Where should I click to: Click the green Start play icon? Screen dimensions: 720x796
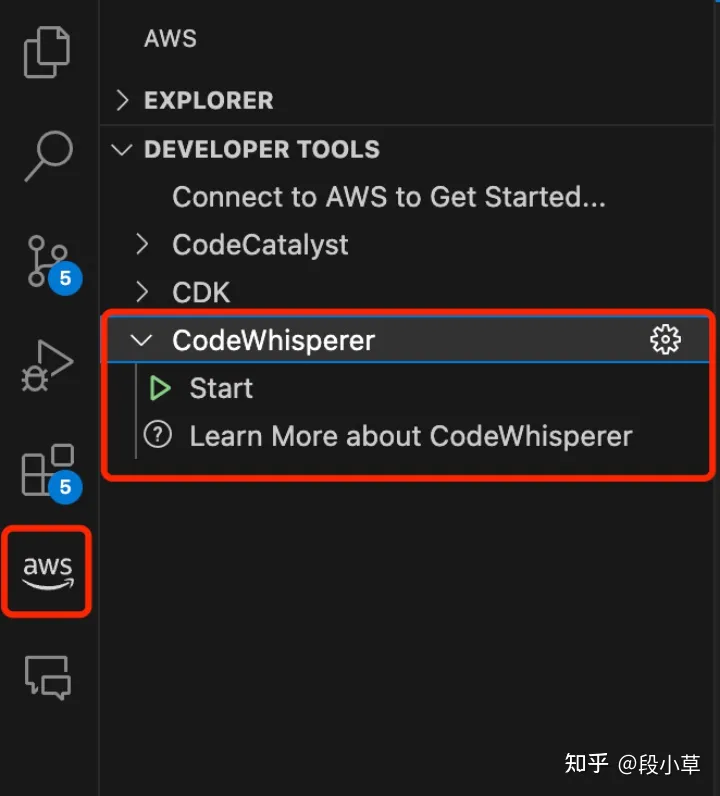160,388
